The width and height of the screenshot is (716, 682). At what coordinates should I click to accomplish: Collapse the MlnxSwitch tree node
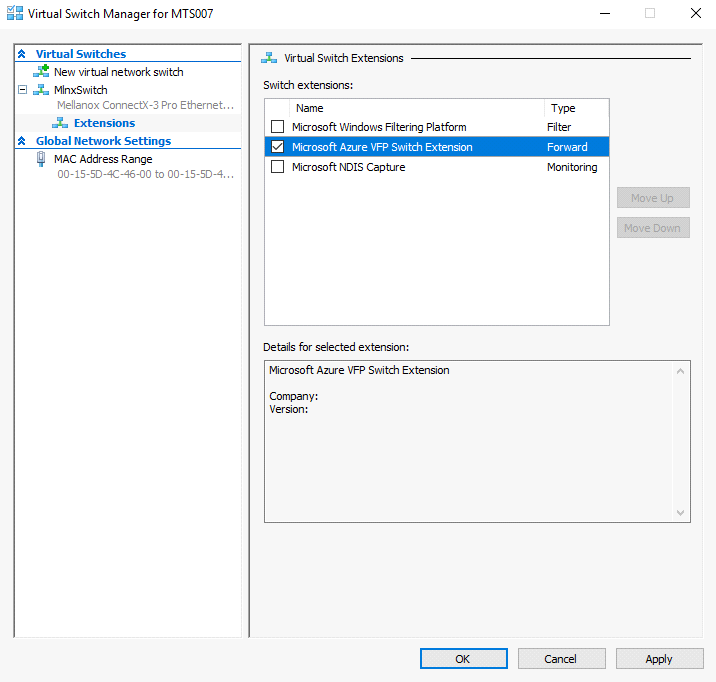pyautogui.click(x=22, y=90)
